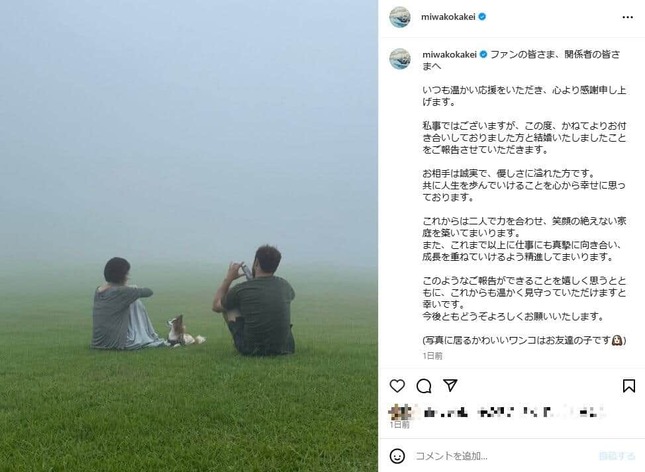Open the emoji picker smiley icon
Image resolution: width=645 pixels, height=472 pixels.
coord(397,456)
